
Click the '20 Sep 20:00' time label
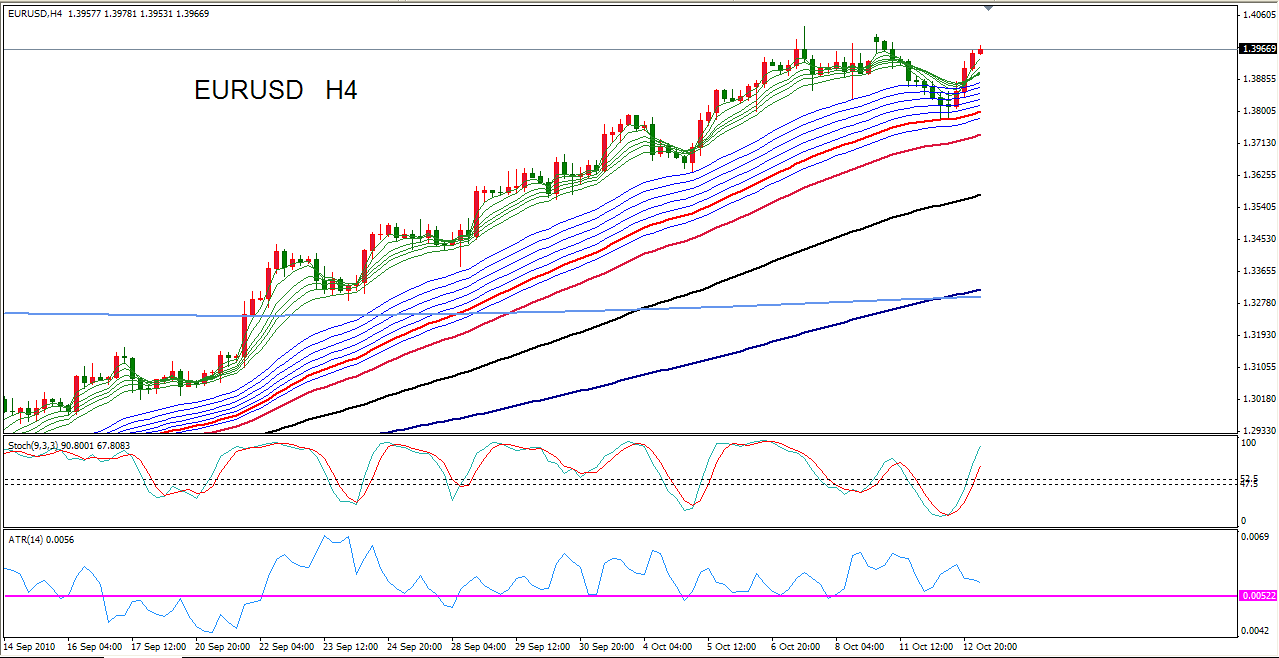pos(223,647)
